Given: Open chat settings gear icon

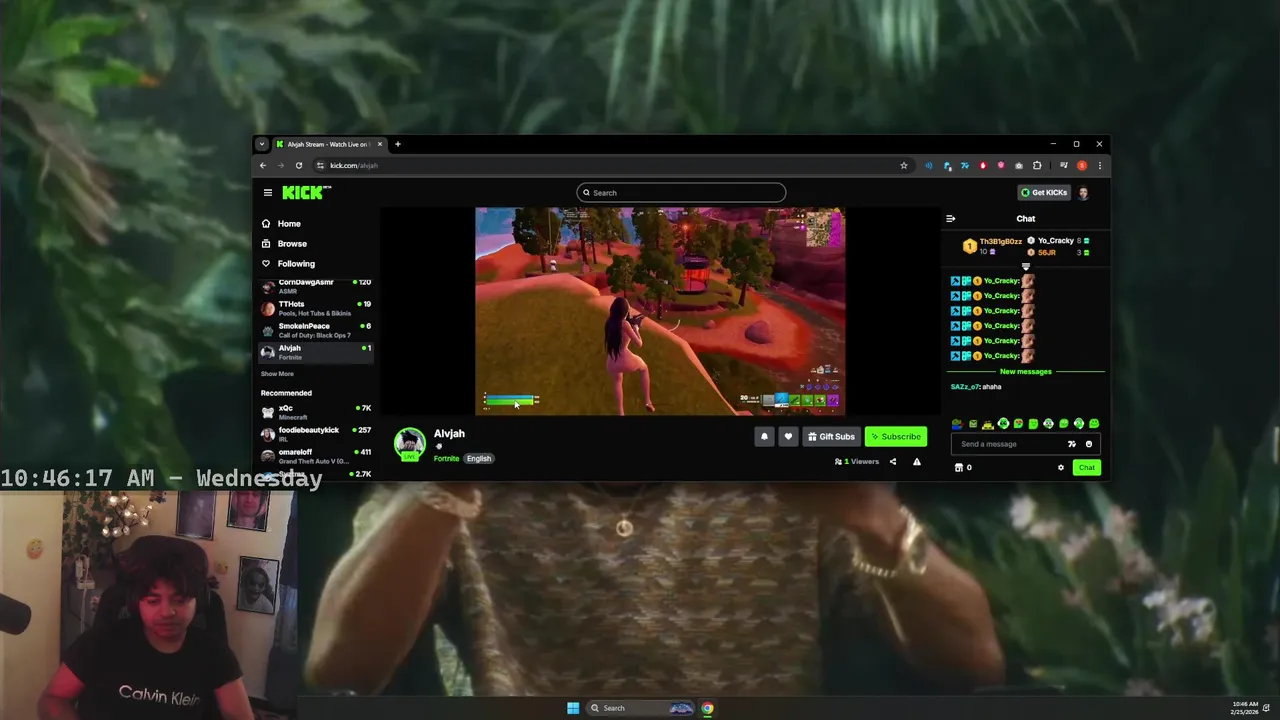Looking at the screenshot, I should point(1061,468).
